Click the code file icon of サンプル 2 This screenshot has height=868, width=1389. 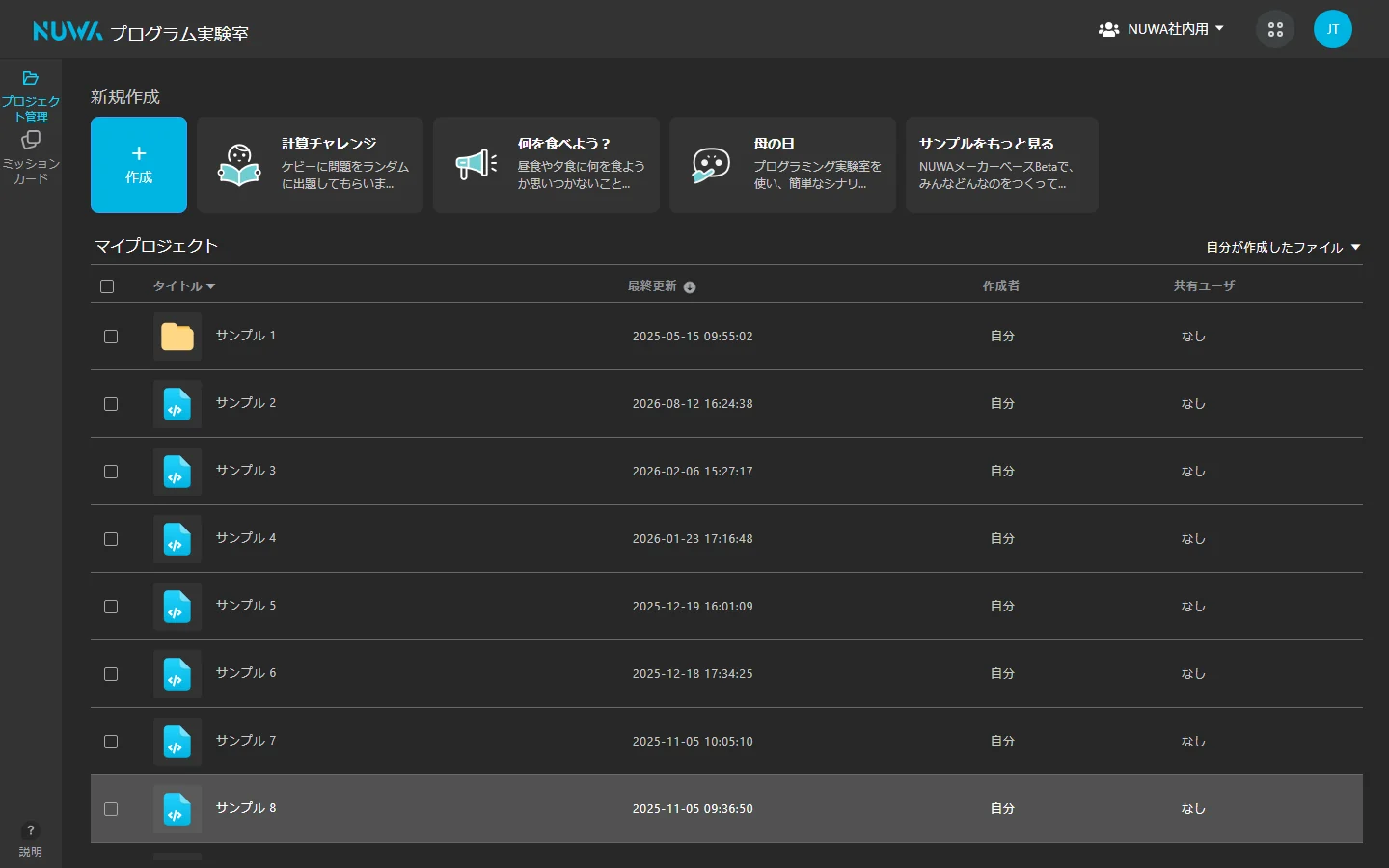coord(177,404)
